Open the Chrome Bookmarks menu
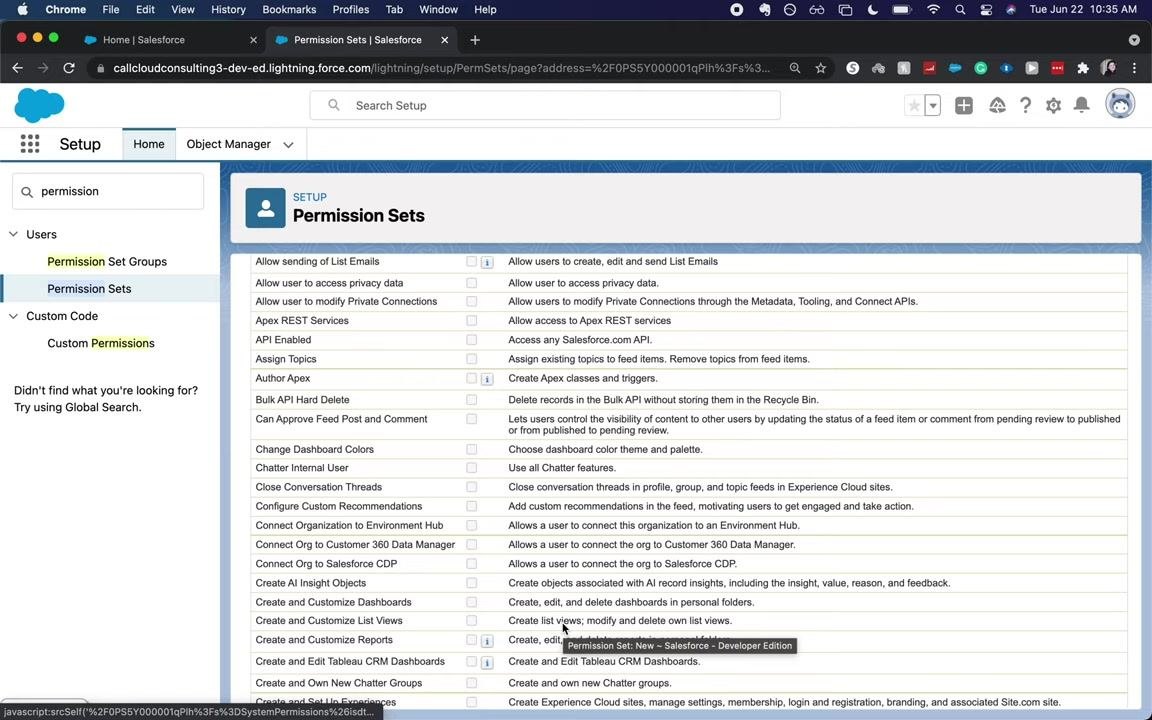This screenshot has width=1152, height=720. (x=289, y=10)
